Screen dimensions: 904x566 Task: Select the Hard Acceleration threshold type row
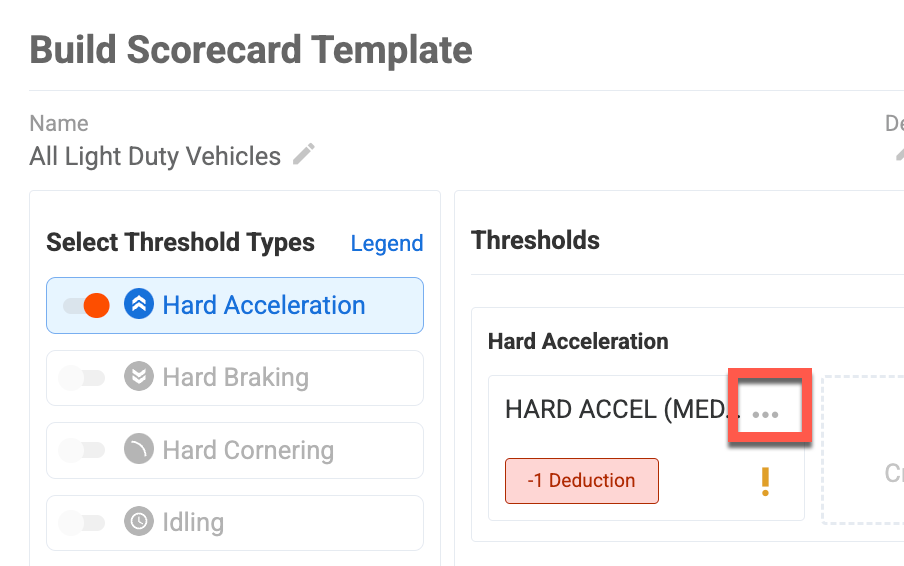[x=235, y=305]
